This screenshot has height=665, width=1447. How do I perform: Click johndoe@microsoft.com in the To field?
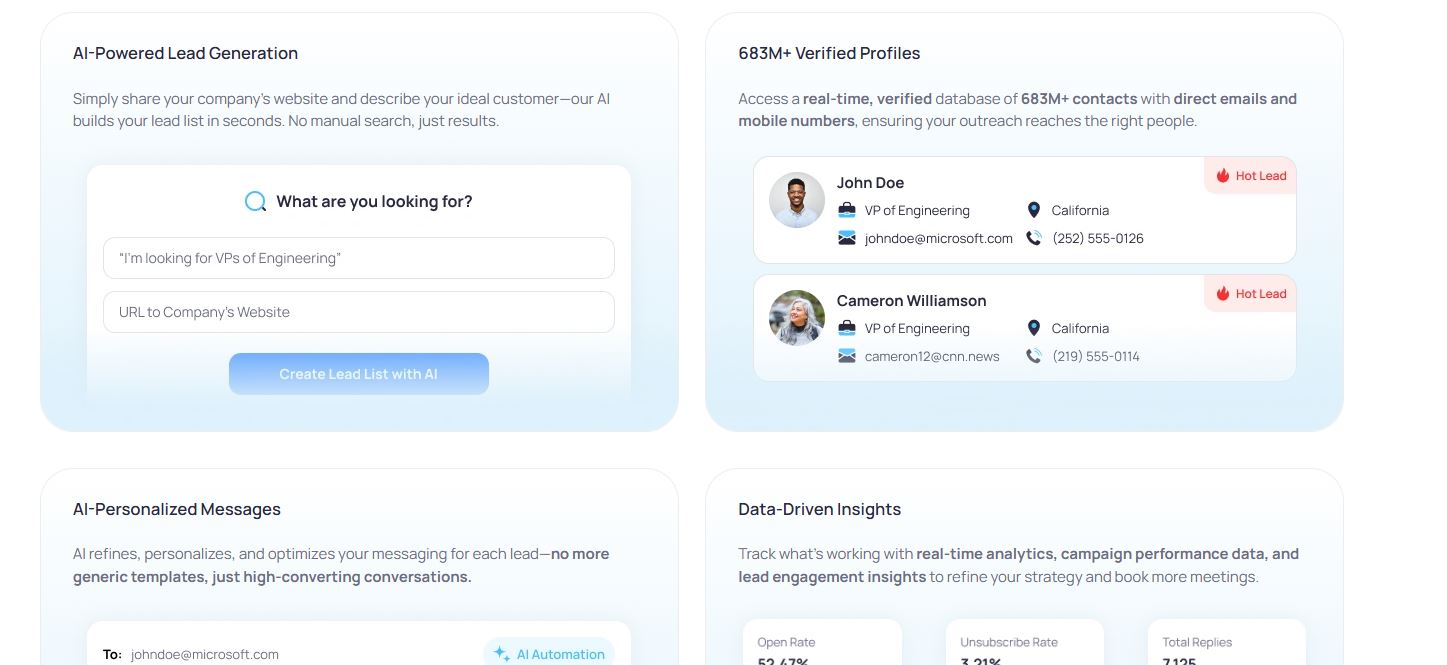point(204,654)
